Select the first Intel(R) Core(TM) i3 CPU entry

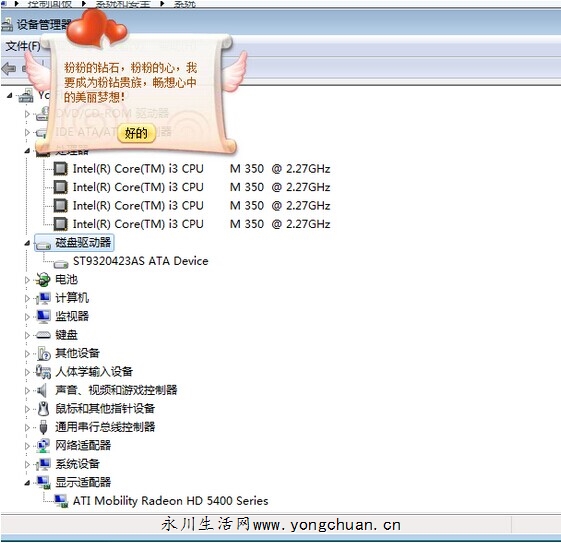[201, 168]
